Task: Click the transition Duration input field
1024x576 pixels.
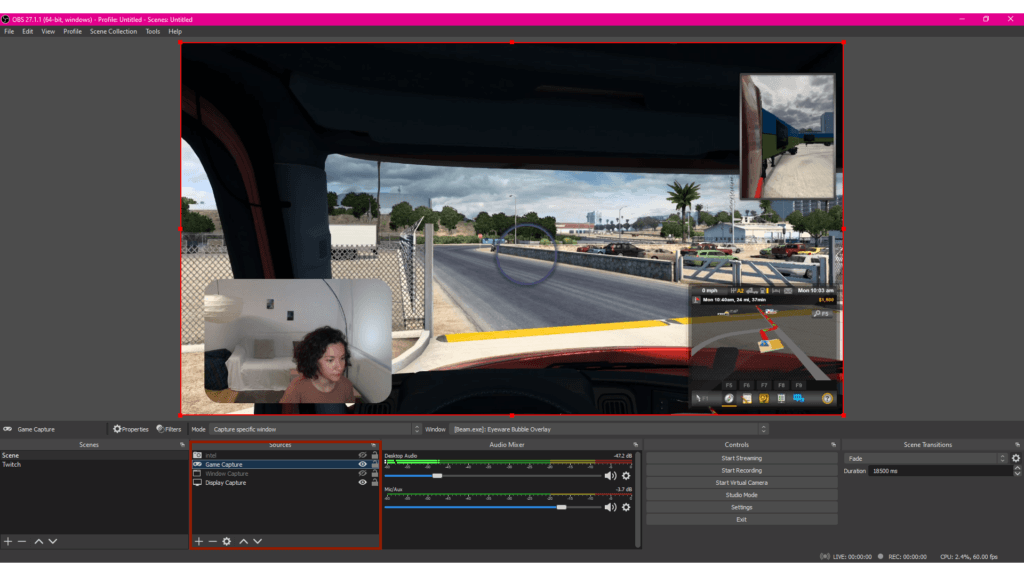Action: tap(940, 471)
